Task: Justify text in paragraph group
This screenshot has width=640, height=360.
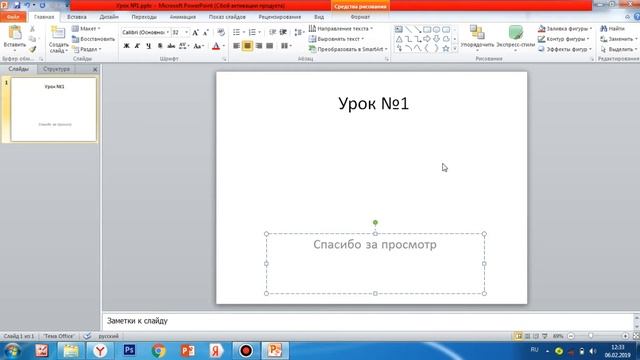Action: 269,46
